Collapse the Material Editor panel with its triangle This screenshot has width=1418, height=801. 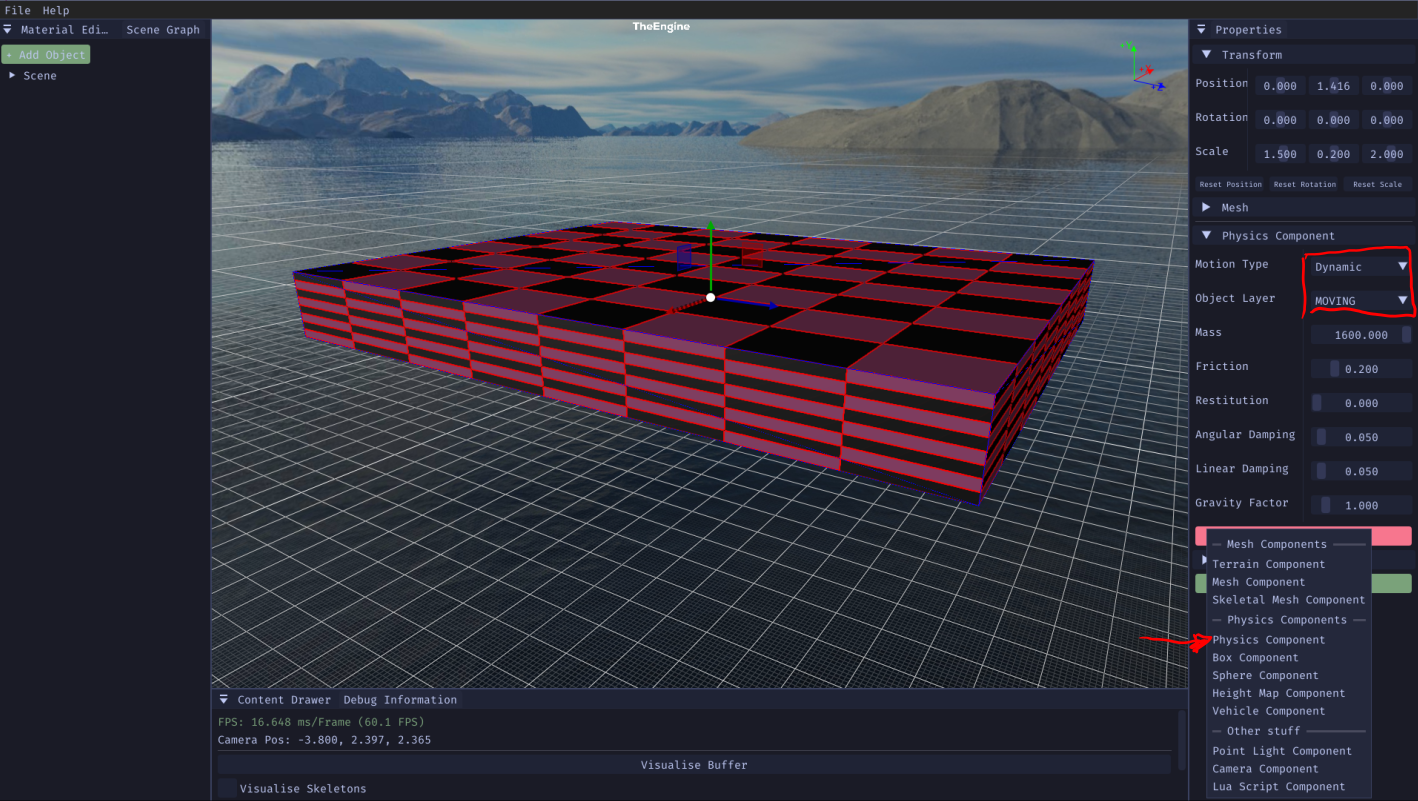(8, 30)
